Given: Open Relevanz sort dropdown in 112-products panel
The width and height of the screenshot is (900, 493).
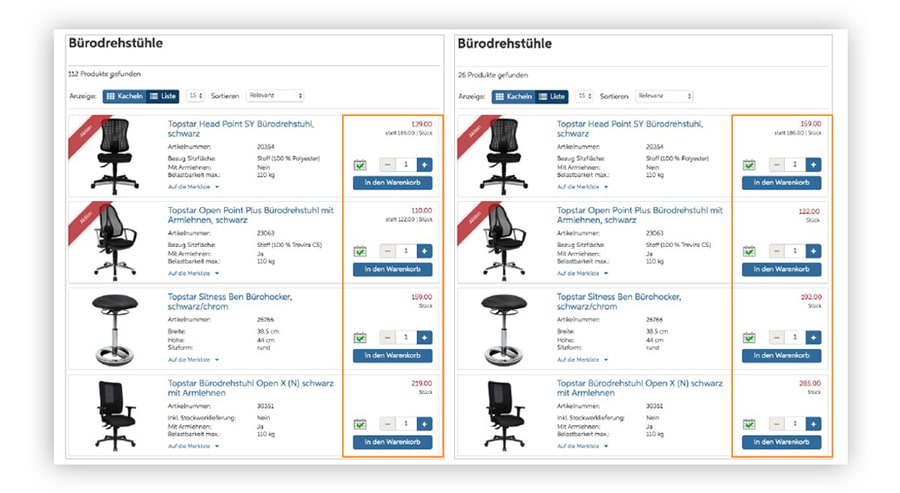Looking at the screenshot, I should [x=276, y=96].
